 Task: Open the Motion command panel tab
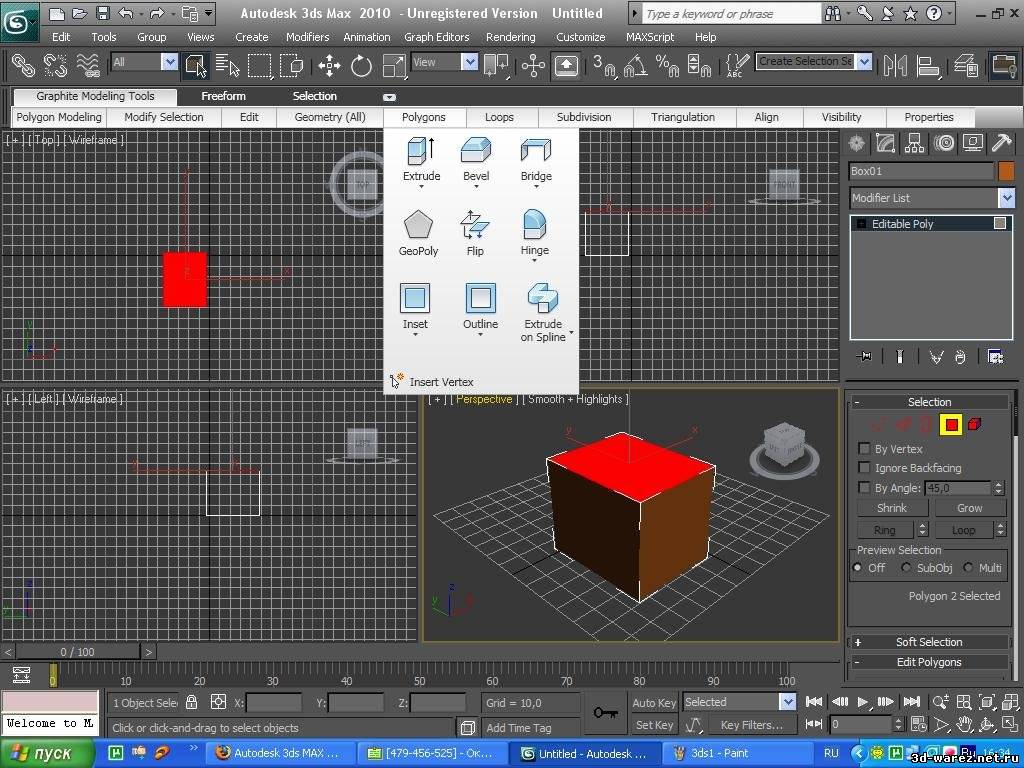[x=944, y=143]
